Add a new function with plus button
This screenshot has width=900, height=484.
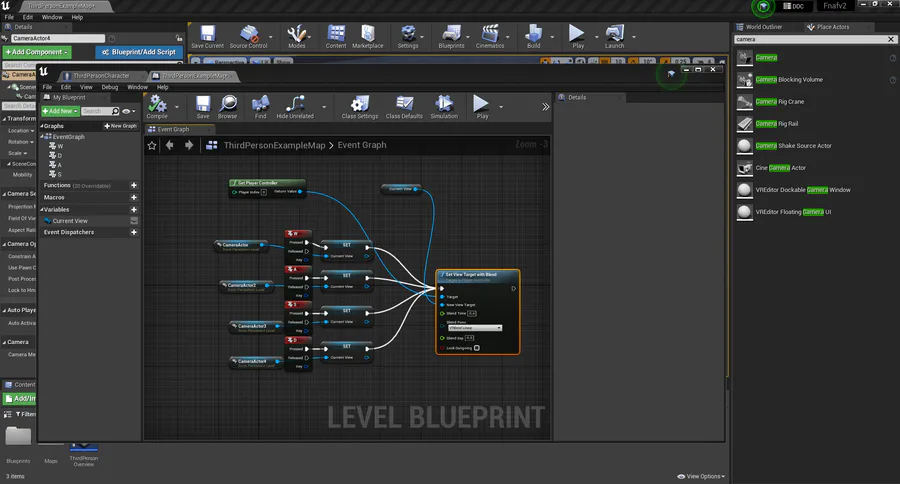[134, 185]
